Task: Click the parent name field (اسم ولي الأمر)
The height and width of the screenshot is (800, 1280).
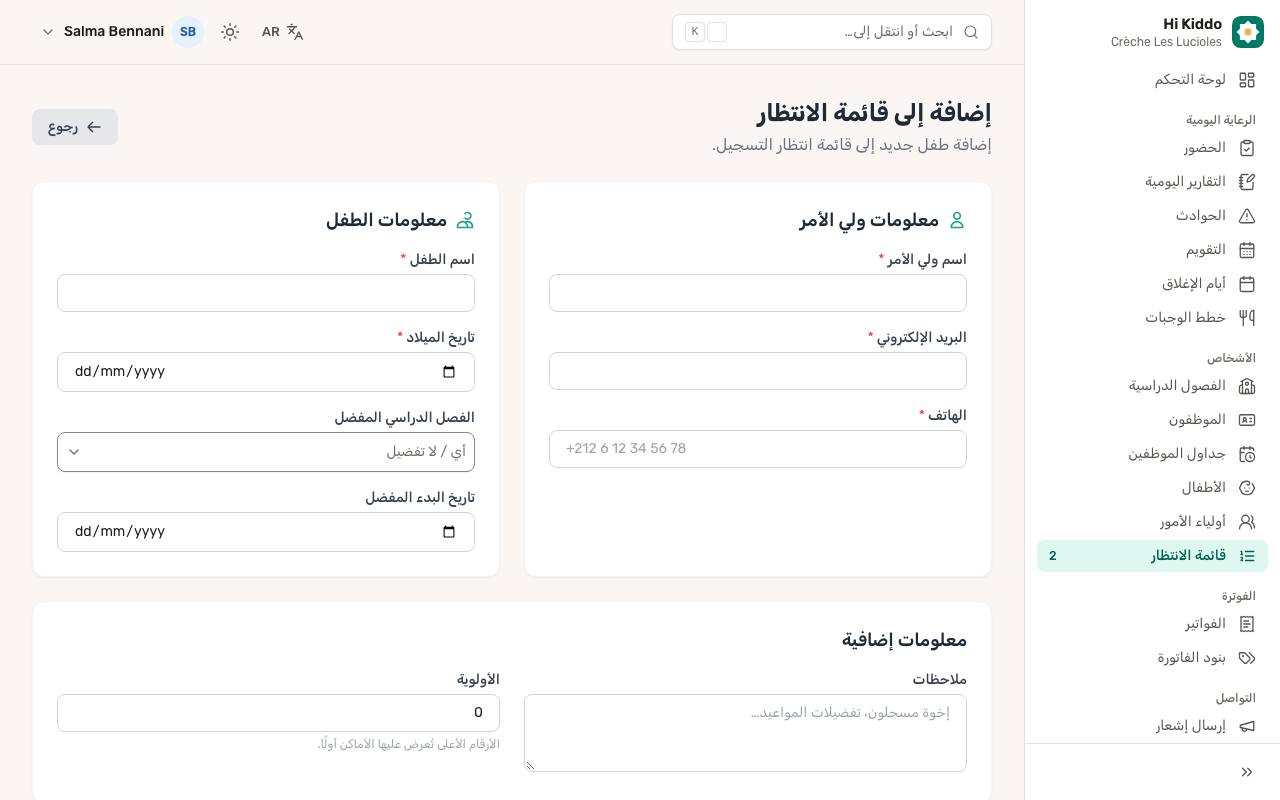Action: point(758,293)
